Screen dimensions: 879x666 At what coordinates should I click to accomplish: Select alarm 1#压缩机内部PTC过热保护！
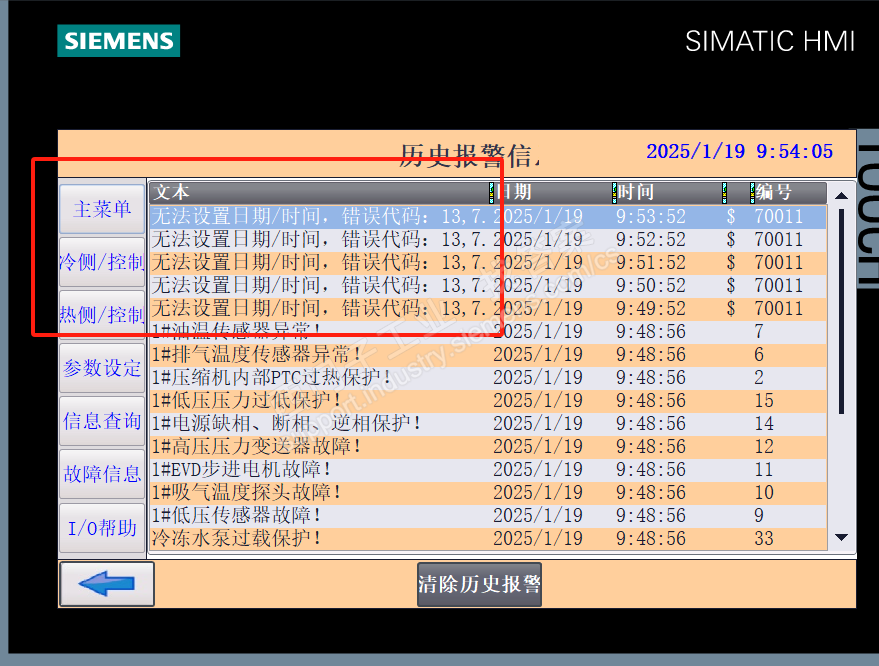pyautogui.click(x=488, y=377)
